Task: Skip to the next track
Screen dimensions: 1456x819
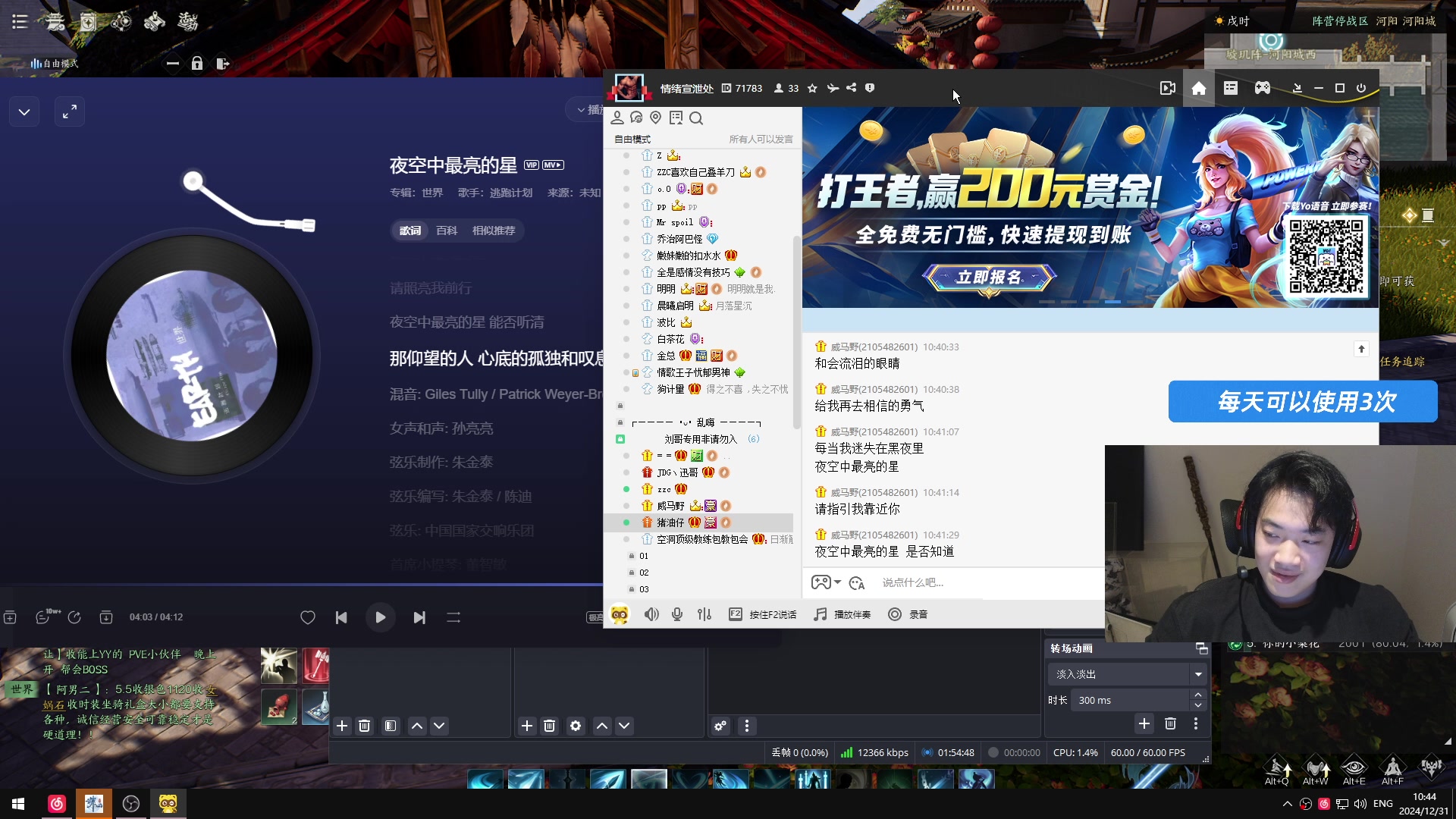Action: coord(419,618)
